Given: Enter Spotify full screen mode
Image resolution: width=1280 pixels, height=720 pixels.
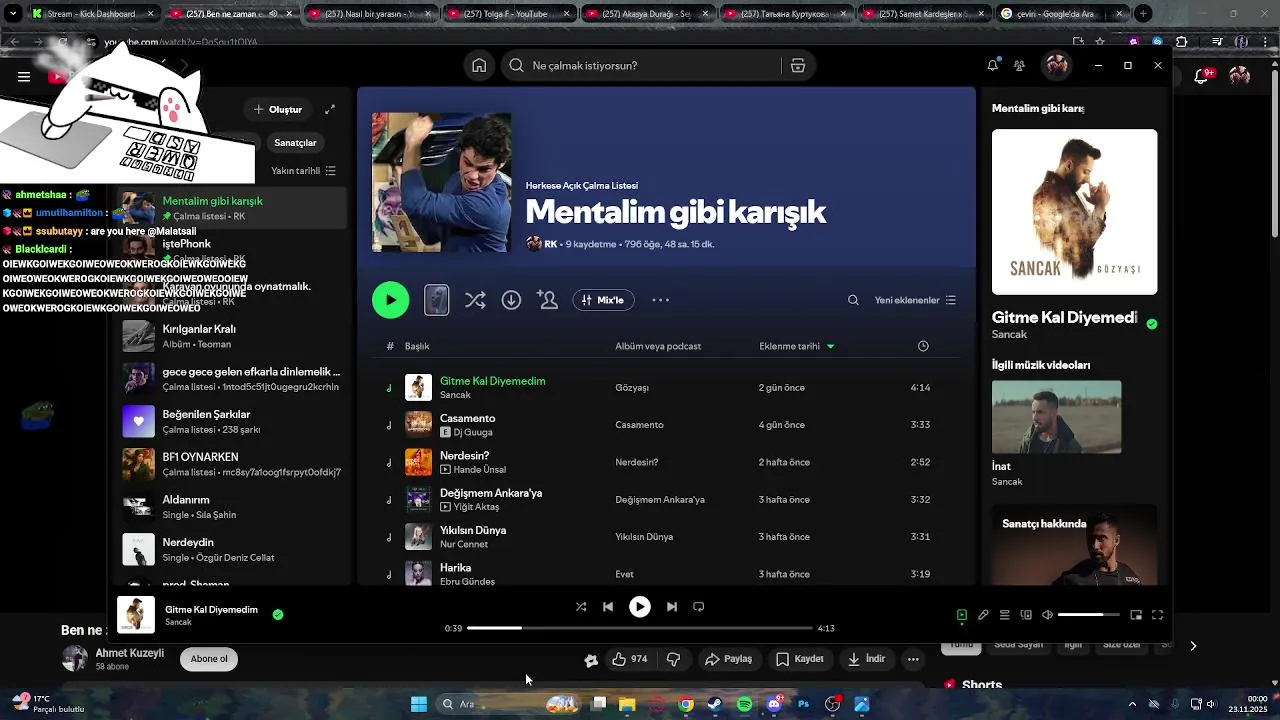Looking at the screenshot, I should click(1157, 615).
